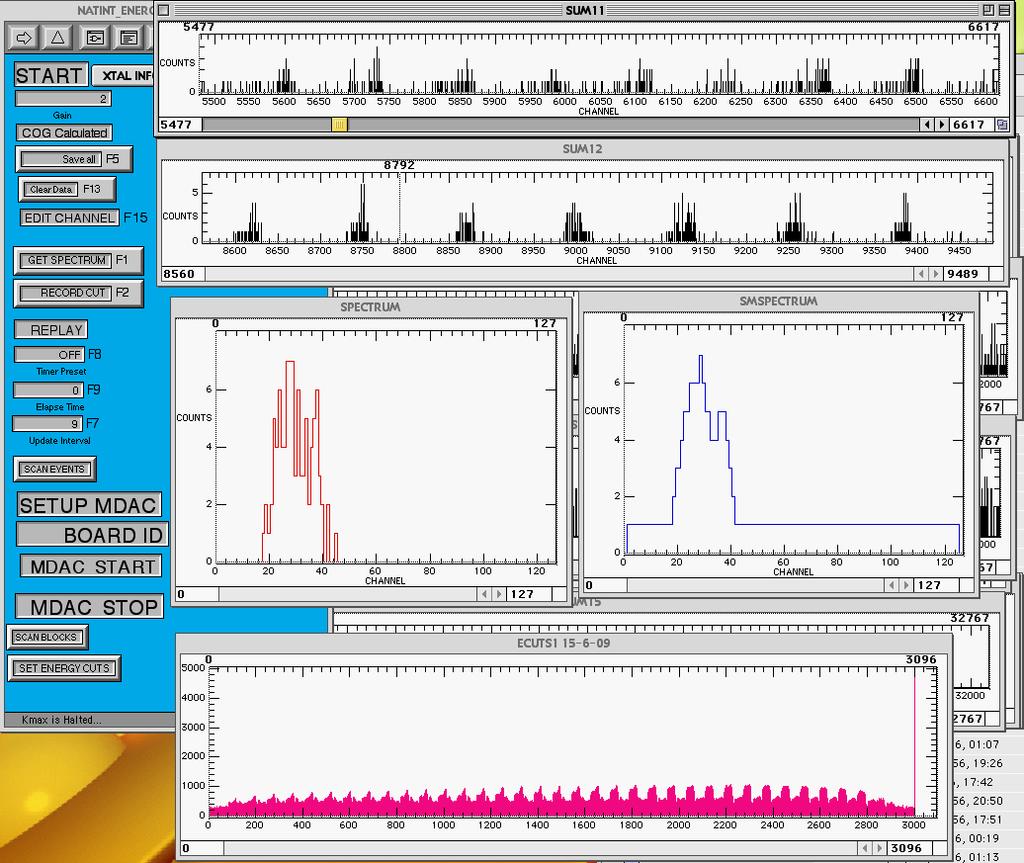Step the SUM11 scrollbar right with its arrow
Viewport: 1024px width, 863px height.
point(941,124)
